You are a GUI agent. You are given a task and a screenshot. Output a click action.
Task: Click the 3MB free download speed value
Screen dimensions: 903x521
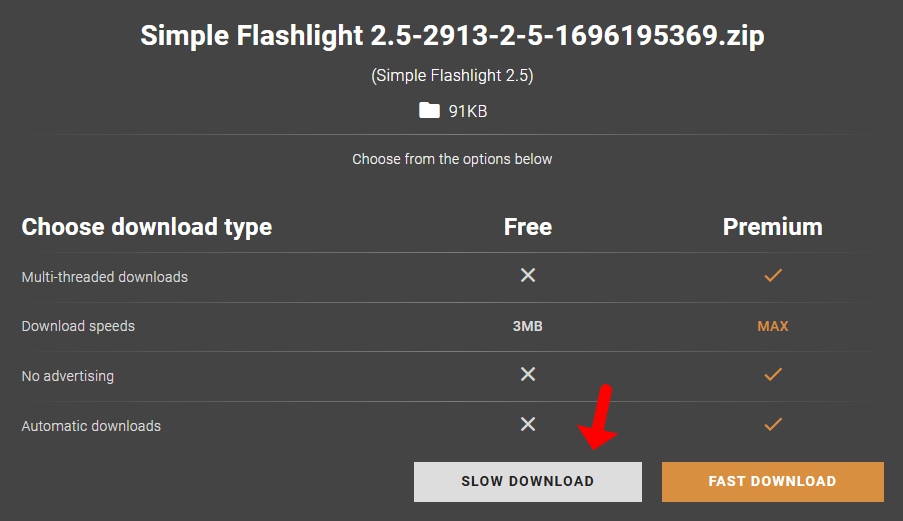[528, 326]
